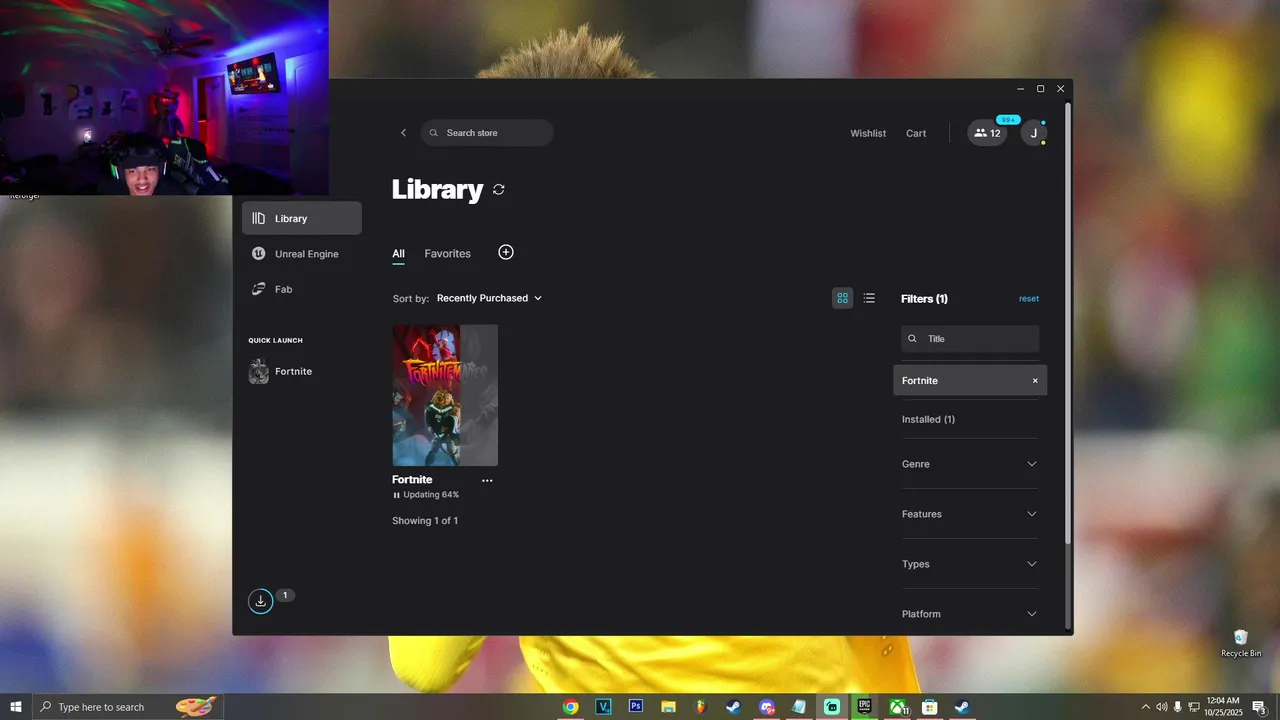Open FL Studio from the taskbar
The image size is (1280, 720).
[x=701, y=707]
